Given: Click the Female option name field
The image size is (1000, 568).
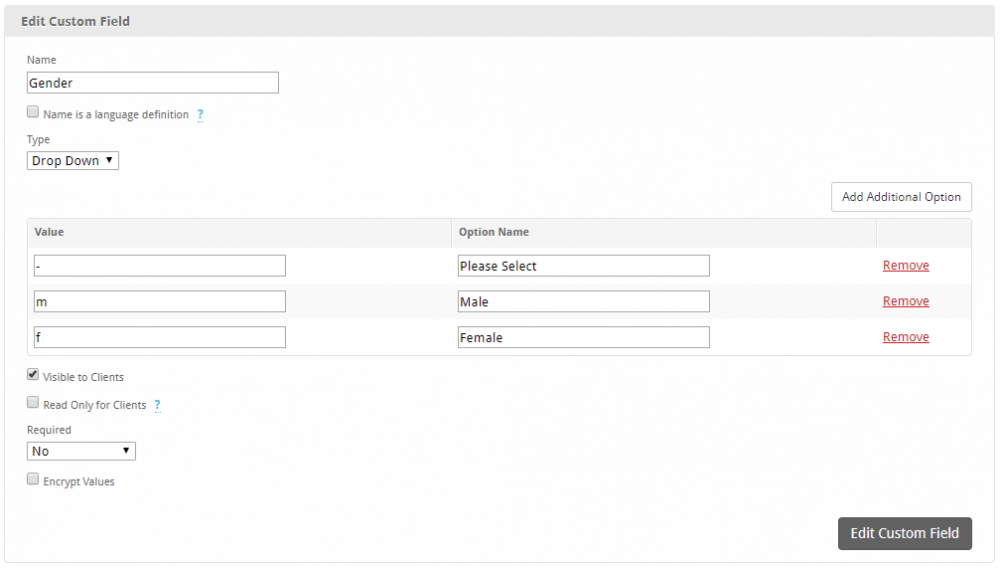Looking at the screenshot, I should pyautogui.click(x=584, y=337).
